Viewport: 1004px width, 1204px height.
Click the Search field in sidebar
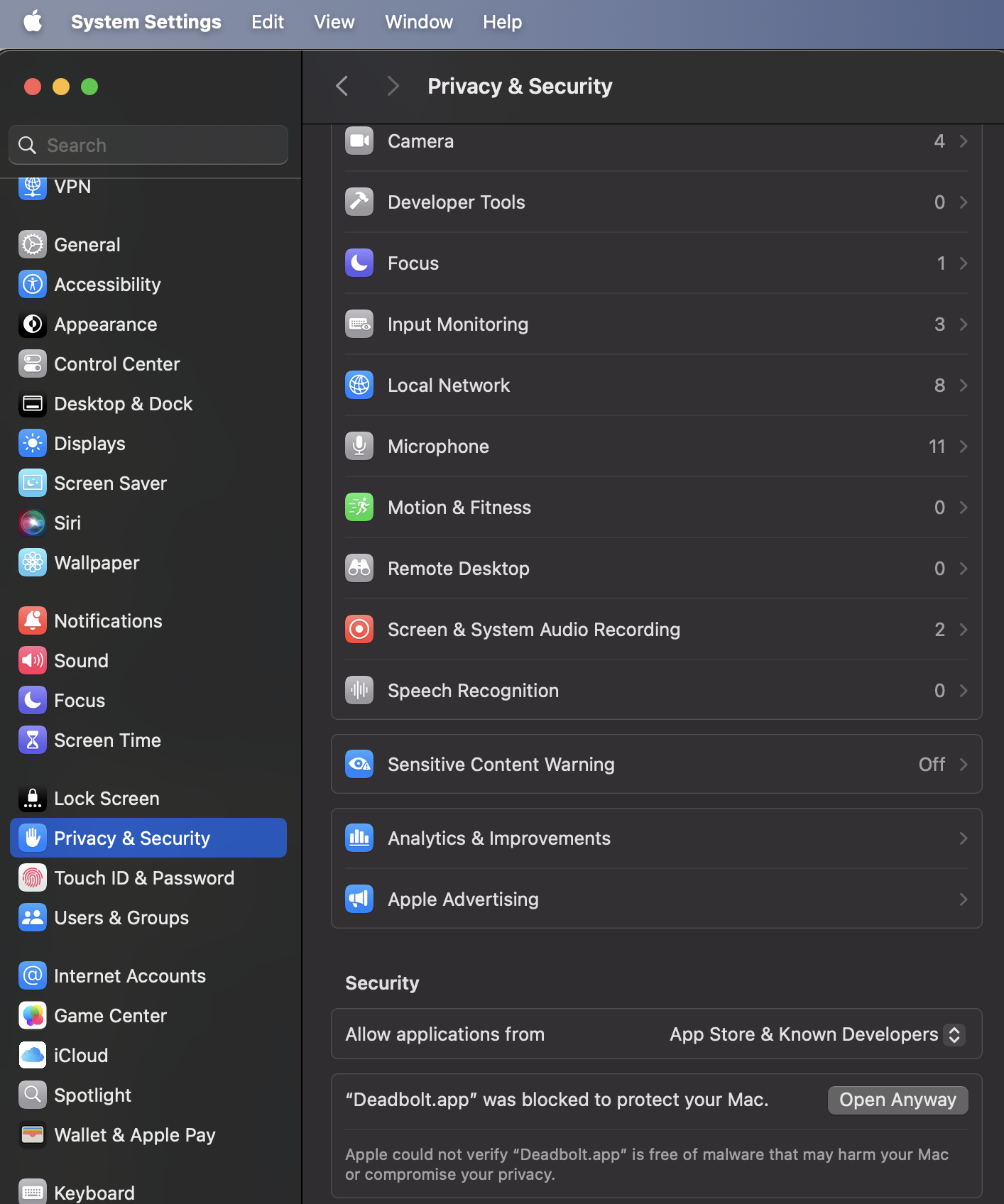tap(148, 145)
